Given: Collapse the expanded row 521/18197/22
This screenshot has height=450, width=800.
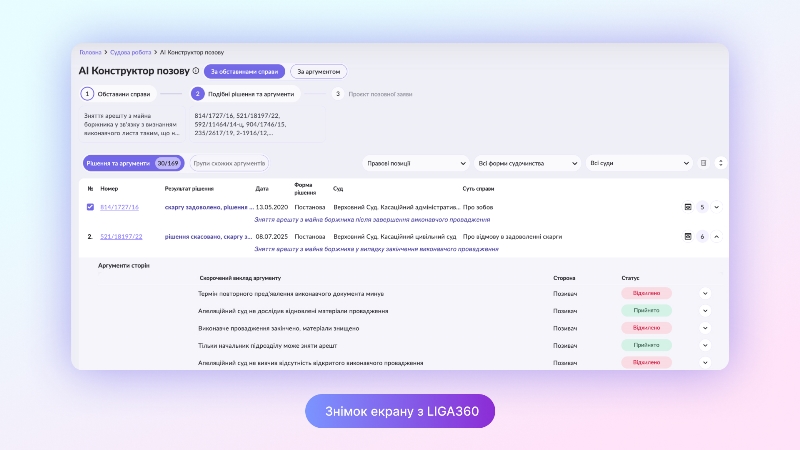Looking at the screenshot, I should [717, 237].
